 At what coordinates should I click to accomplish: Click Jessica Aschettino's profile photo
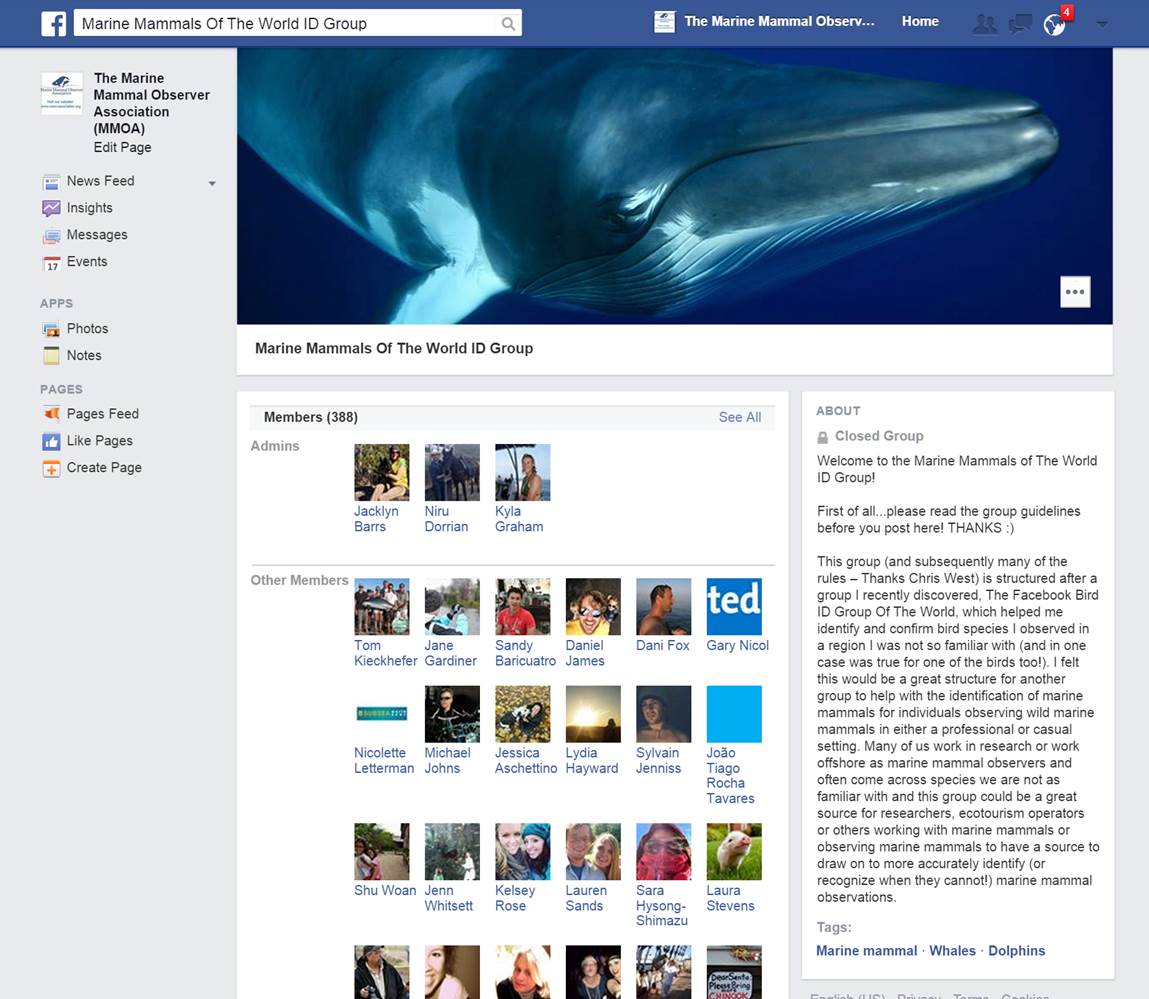[522, 714]
